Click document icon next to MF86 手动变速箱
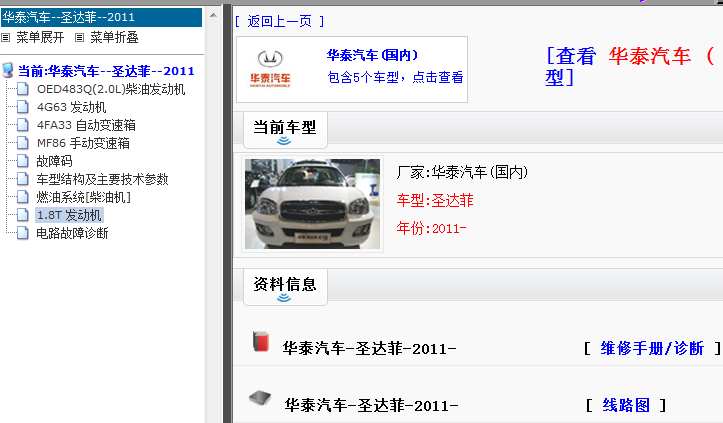 pyautogui.click(x=23, y=143)
